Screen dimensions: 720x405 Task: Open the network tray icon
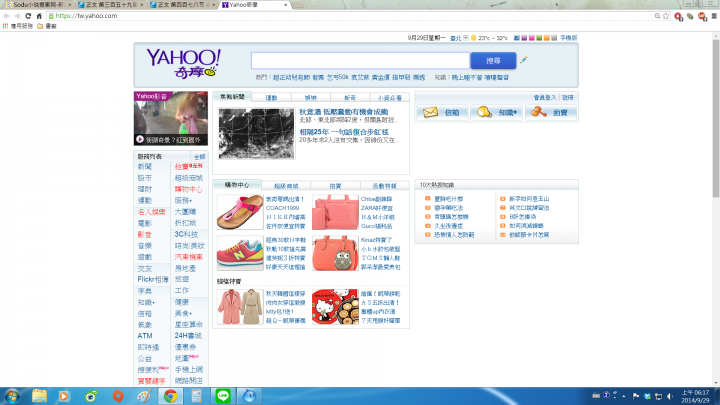click(x=658, y=396)
